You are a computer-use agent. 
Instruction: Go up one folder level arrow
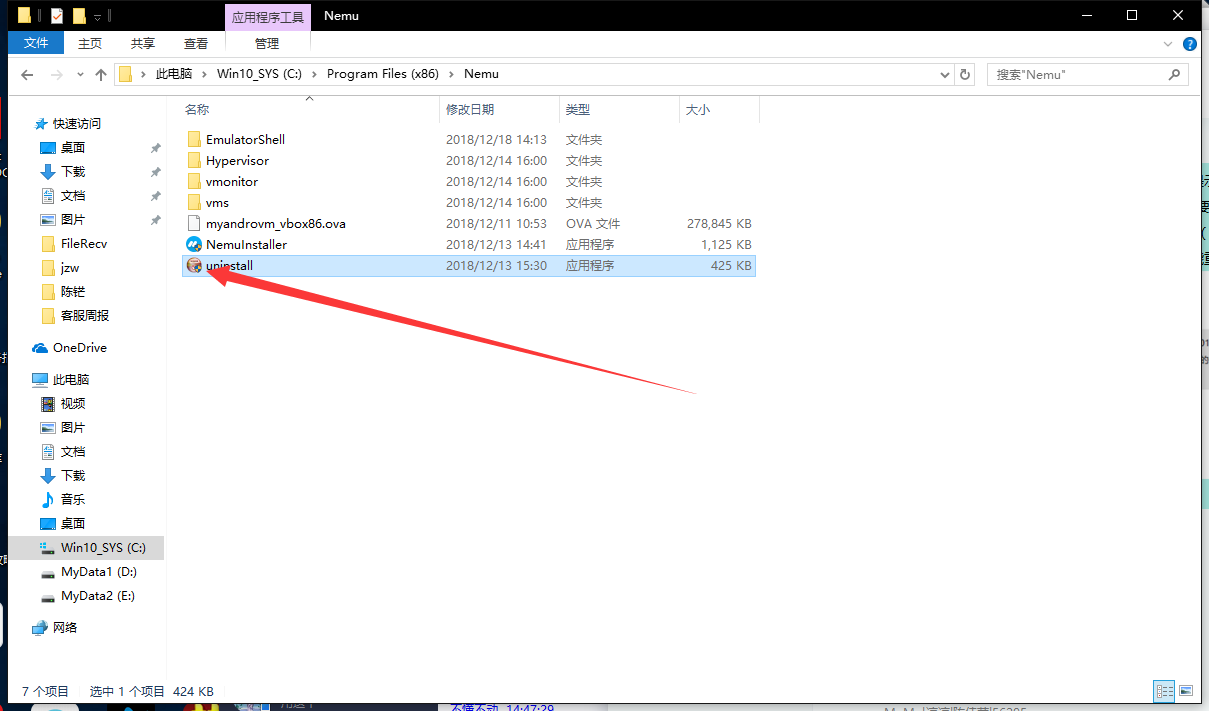100,75
